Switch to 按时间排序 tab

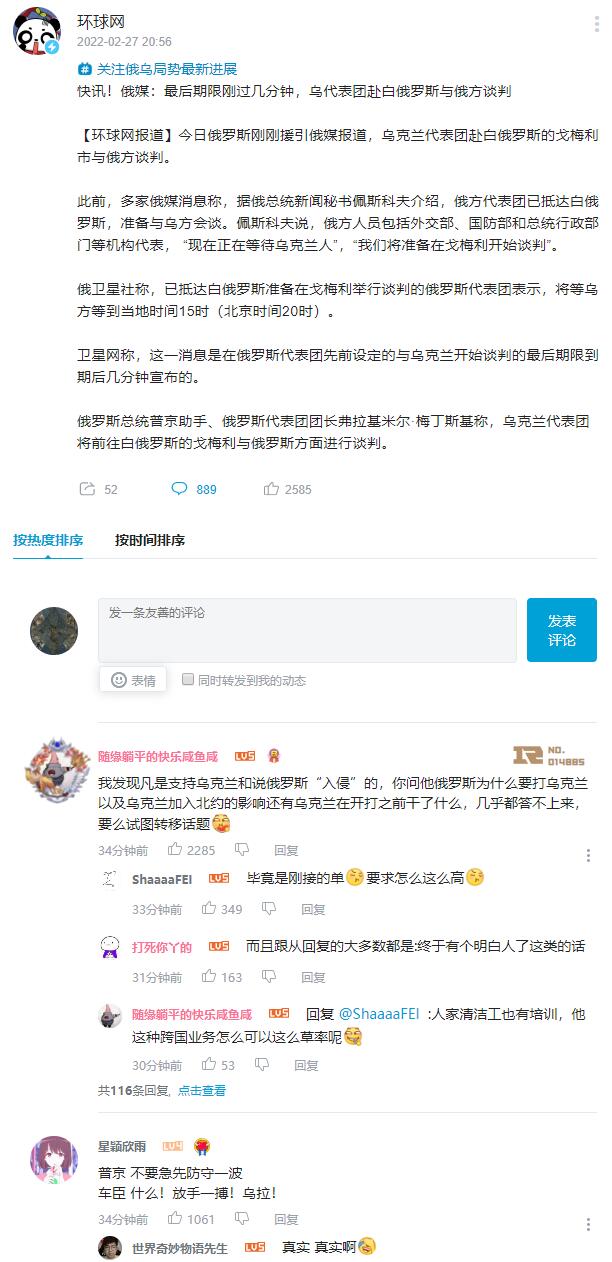(x=150, y=540)
